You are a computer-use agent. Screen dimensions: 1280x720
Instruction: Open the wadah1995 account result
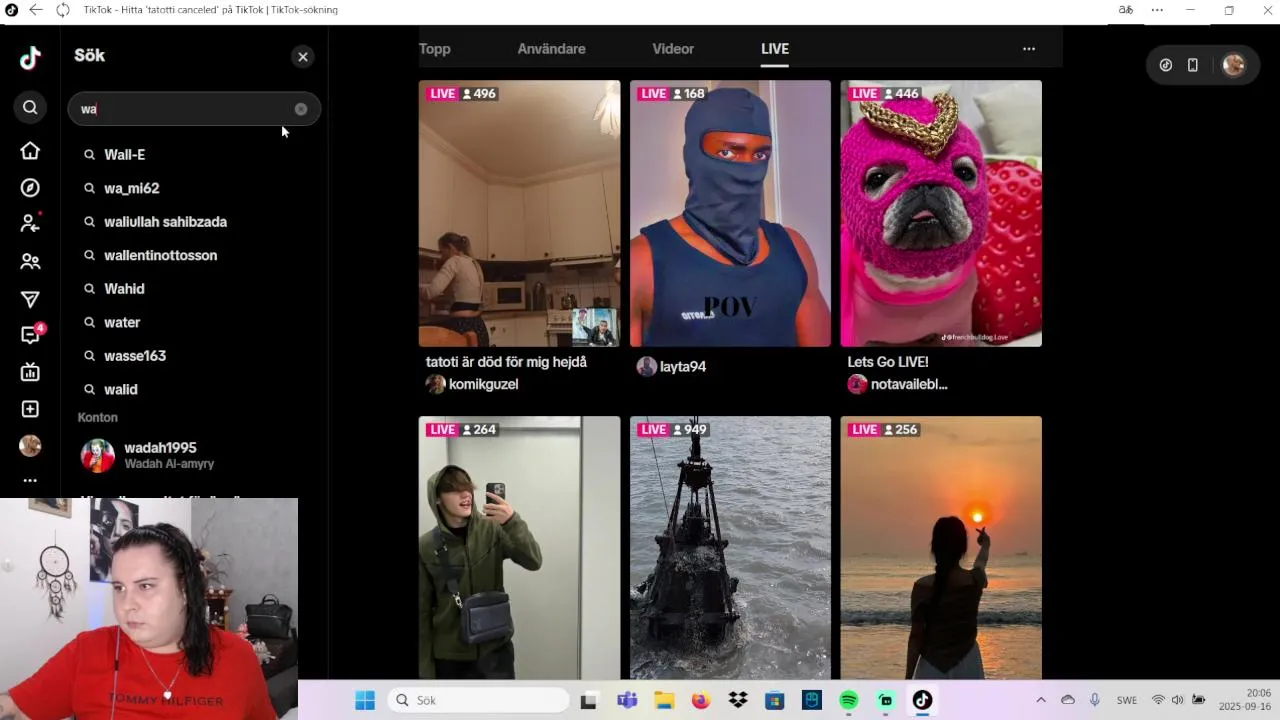coord(194,455)
